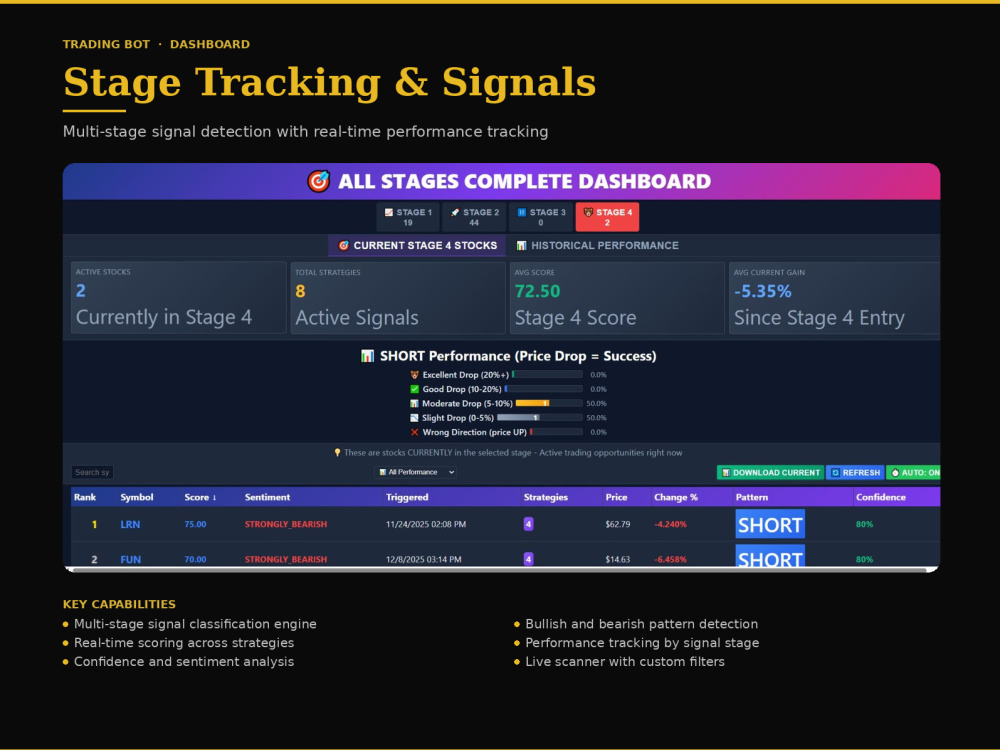Click the -6.458% change value
The width and height of the screenshot is (1000, 750).
tap(670, 559)
